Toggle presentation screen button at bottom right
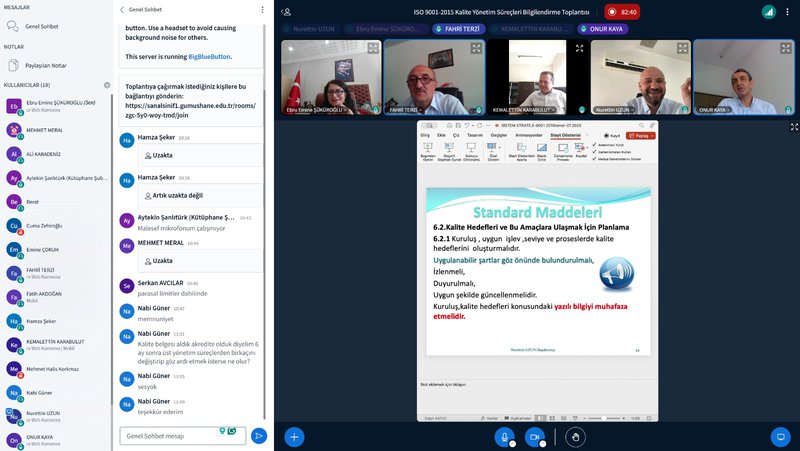 [x=780, y=437]
